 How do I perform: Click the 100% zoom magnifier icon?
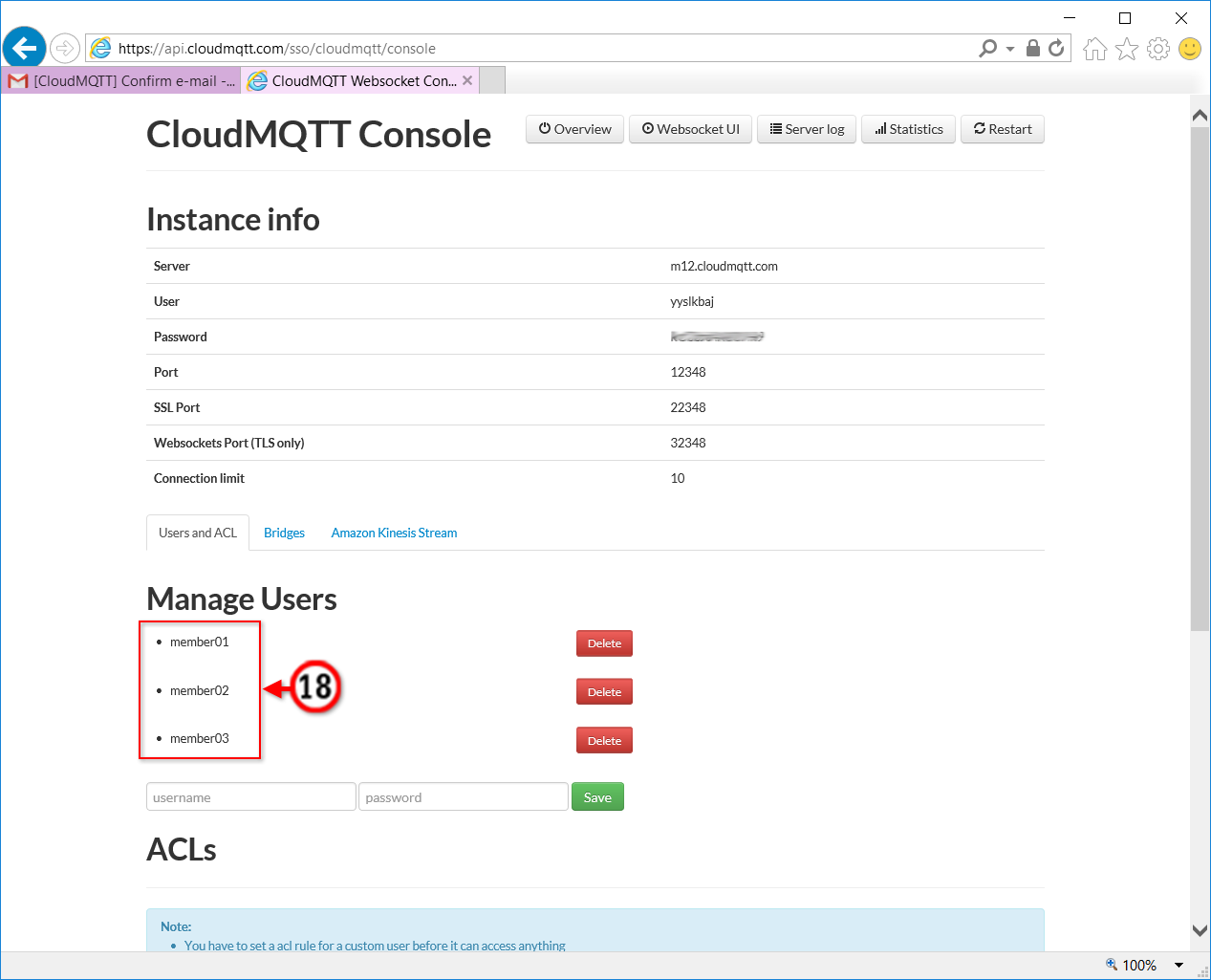coord(1112,965)
